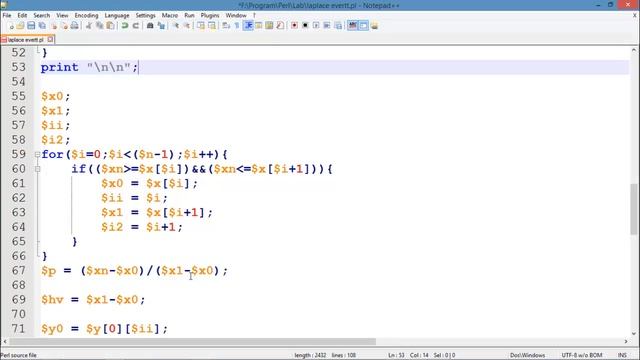Open the ? help menu
Screen dimensions: 640x360
pyautogui.click(x=254, y=15)
